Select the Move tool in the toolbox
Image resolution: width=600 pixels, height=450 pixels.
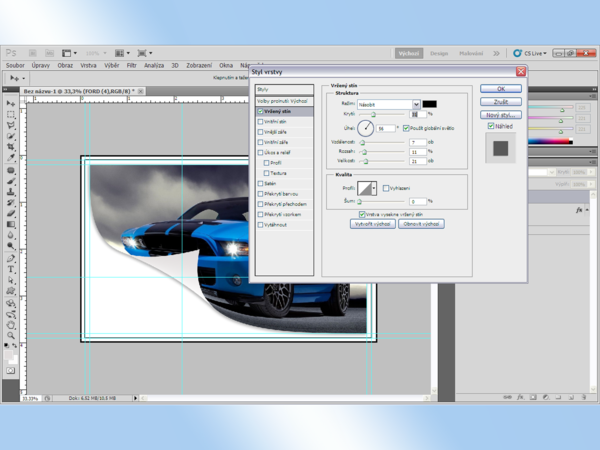(x=11, y=103)
